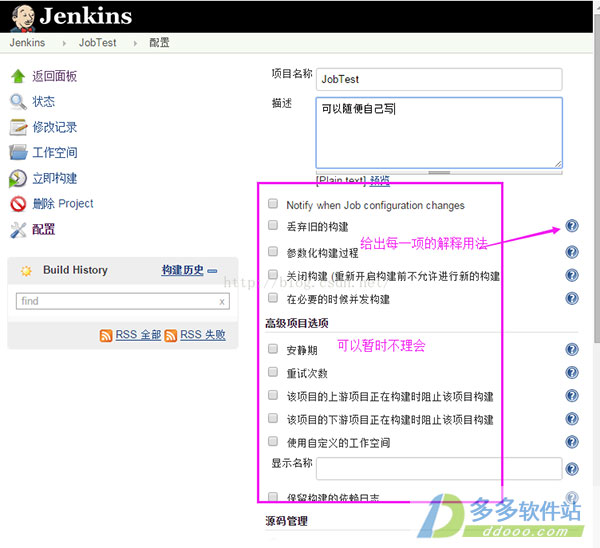
Task: Check the 在必要的时候并发构建 checkbox
Action: tap(273, 297)
